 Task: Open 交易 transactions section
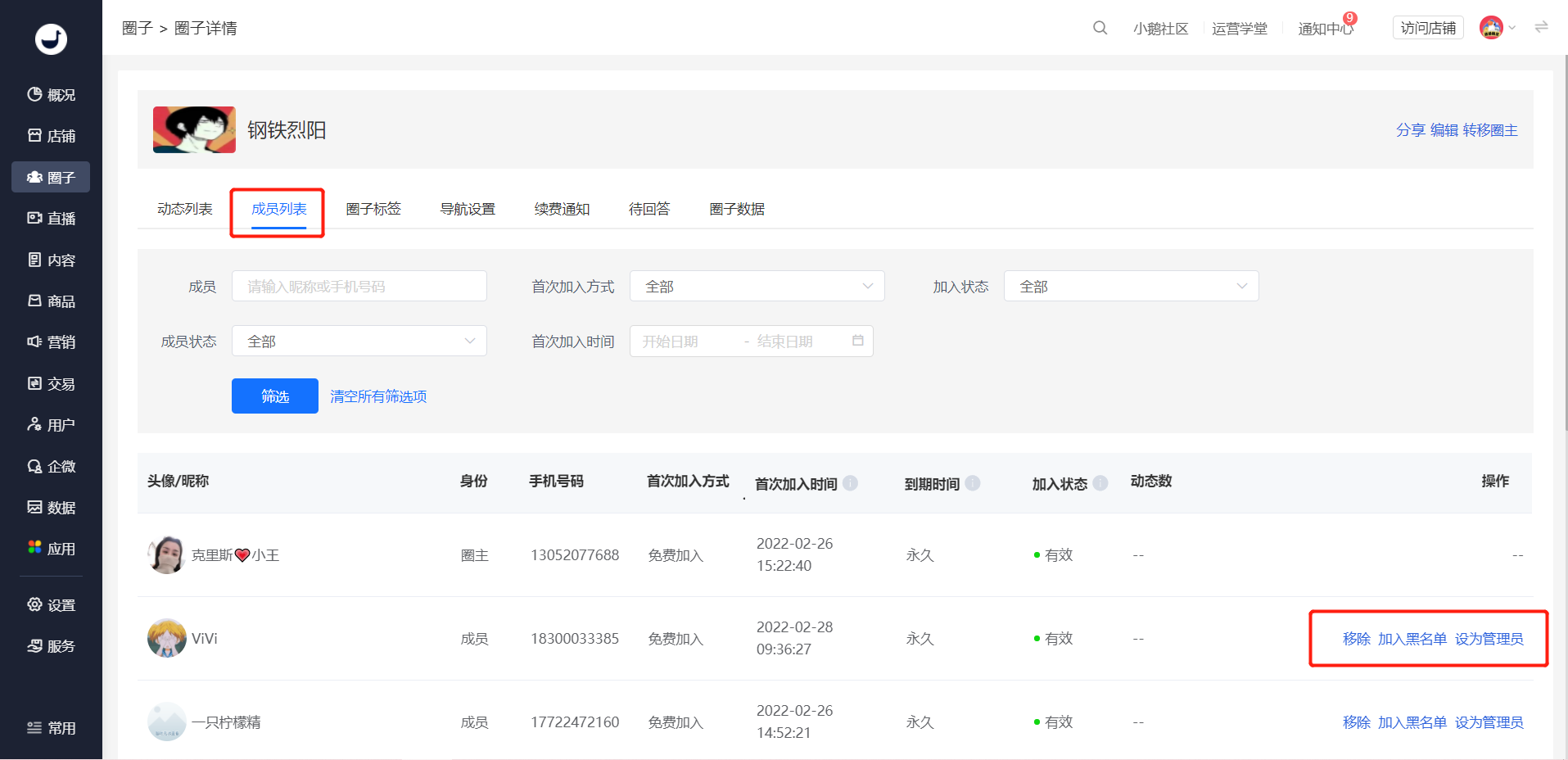click(x=51, y=384)
